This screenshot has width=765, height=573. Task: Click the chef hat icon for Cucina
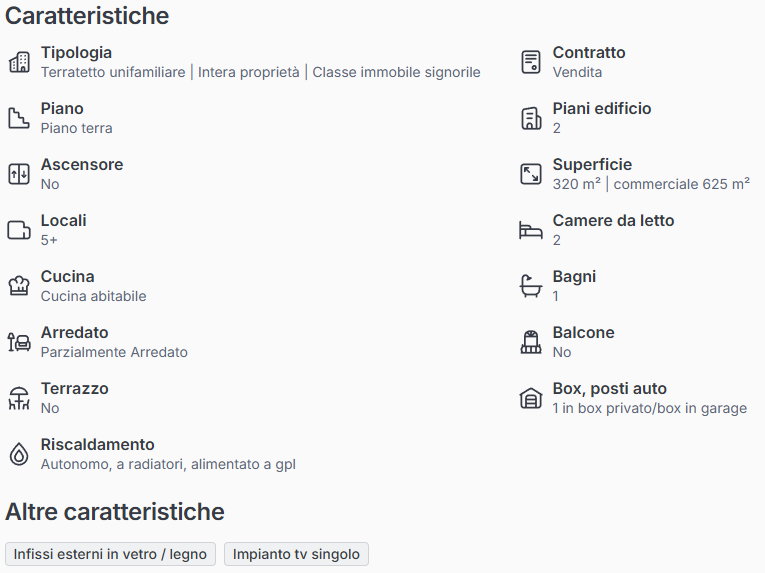19,286
